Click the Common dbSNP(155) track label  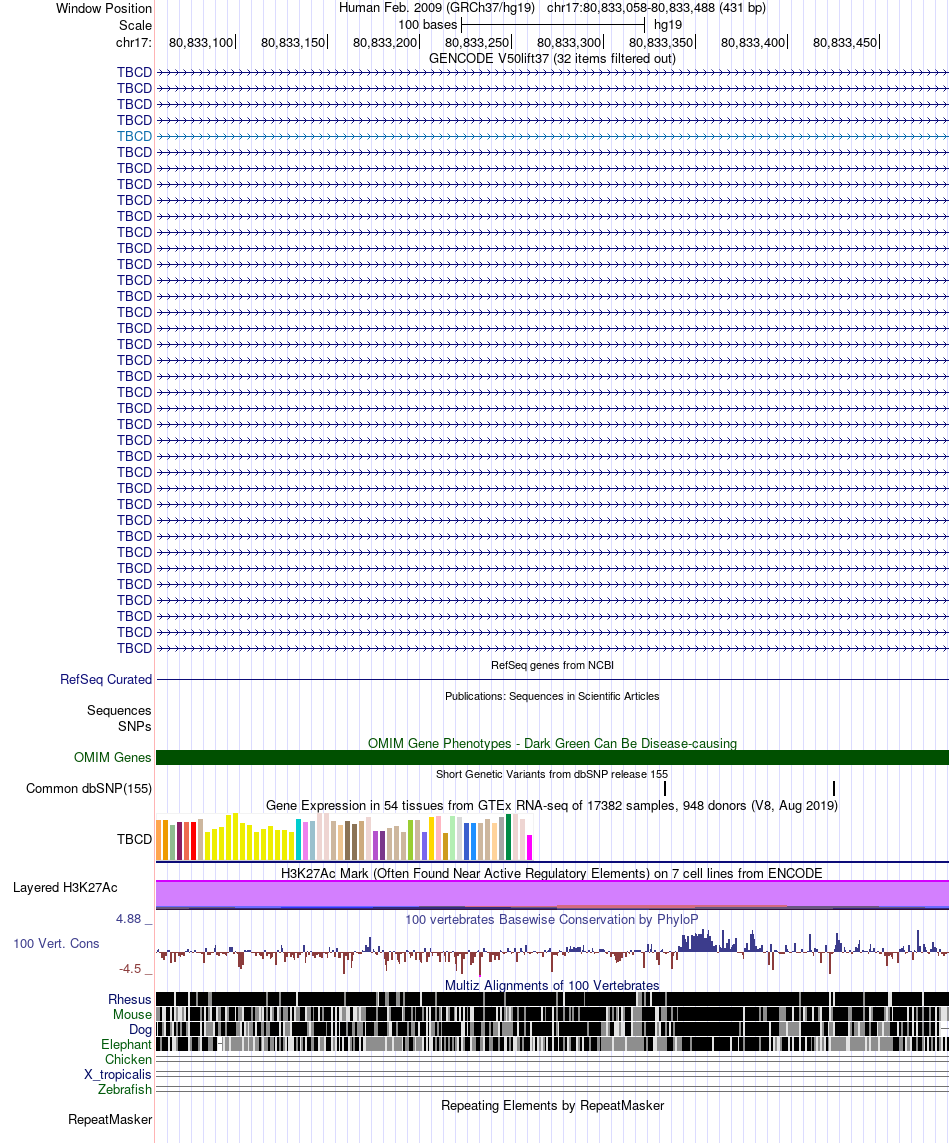tap(89, 789)
